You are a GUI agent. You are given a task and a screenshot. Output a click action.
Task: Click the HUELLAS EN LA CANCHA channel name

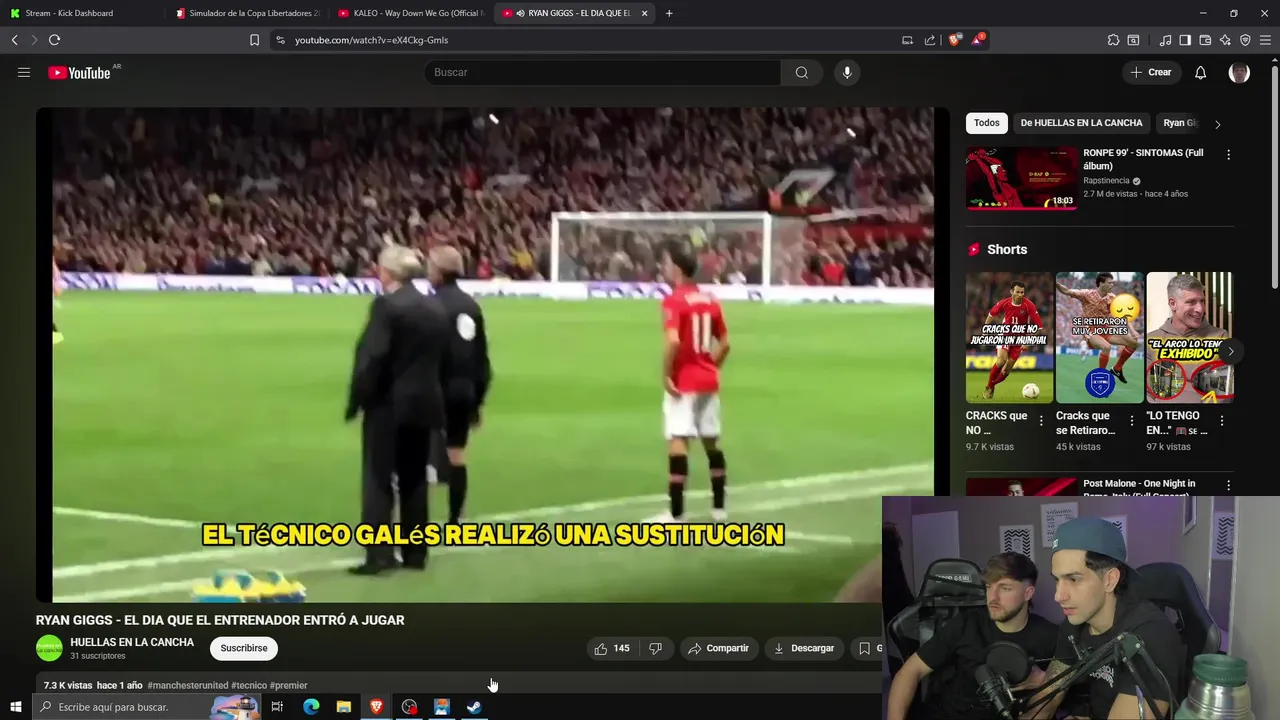click(x=132, y=642)
